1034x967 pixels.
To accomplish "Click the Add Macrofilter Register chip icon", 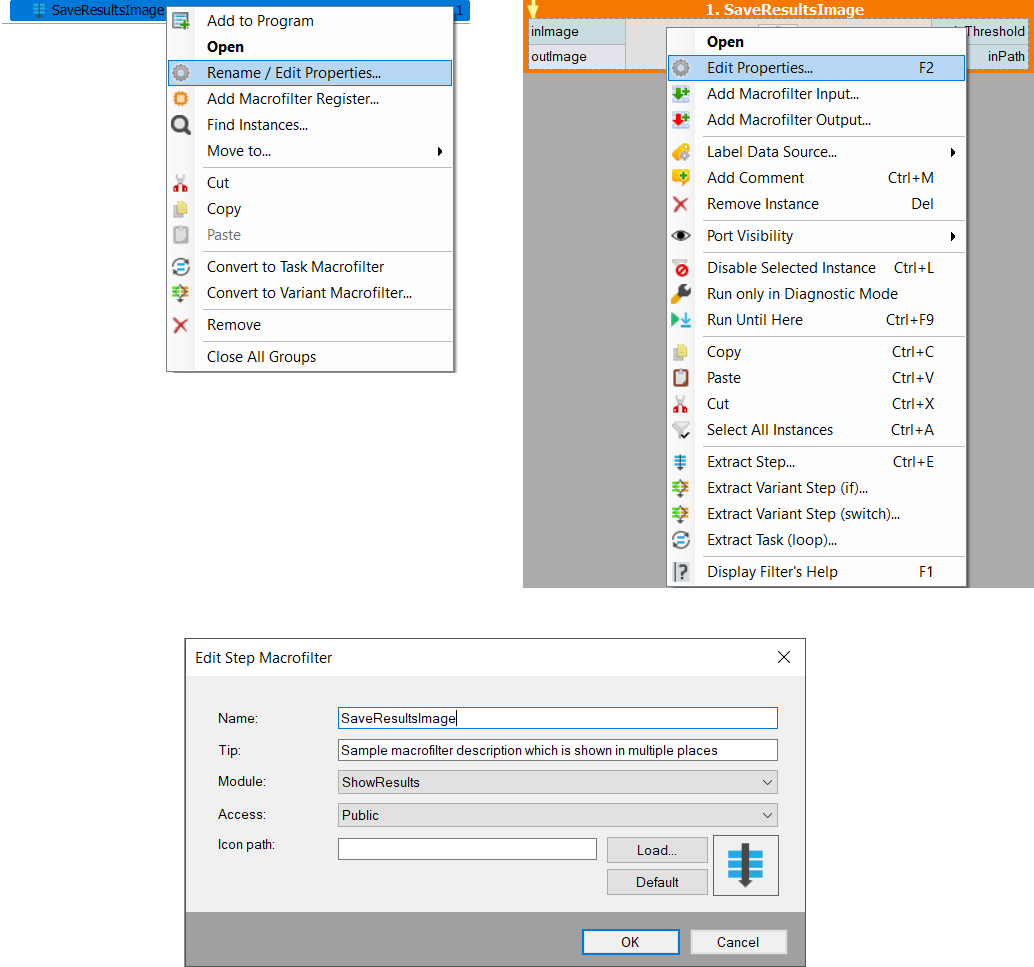I will (x=181, y=99).
